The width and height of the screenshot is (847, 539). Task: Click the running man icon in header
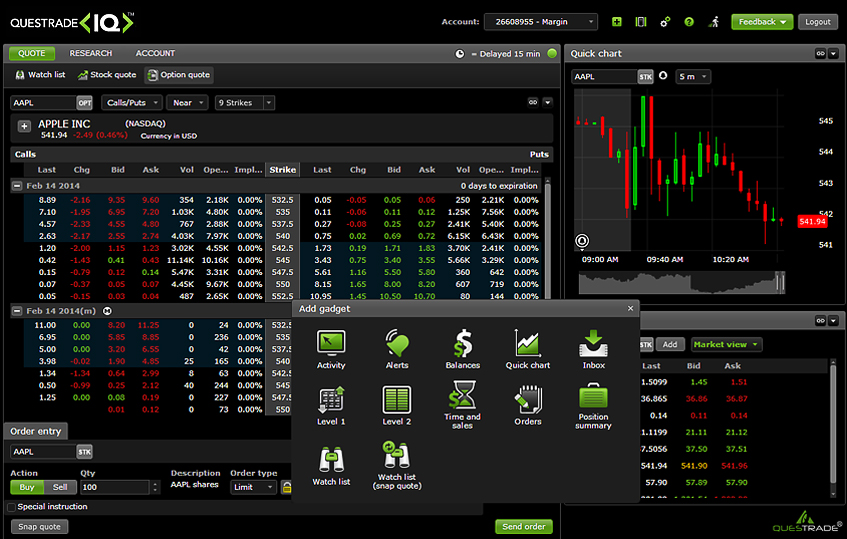point(714,22)
